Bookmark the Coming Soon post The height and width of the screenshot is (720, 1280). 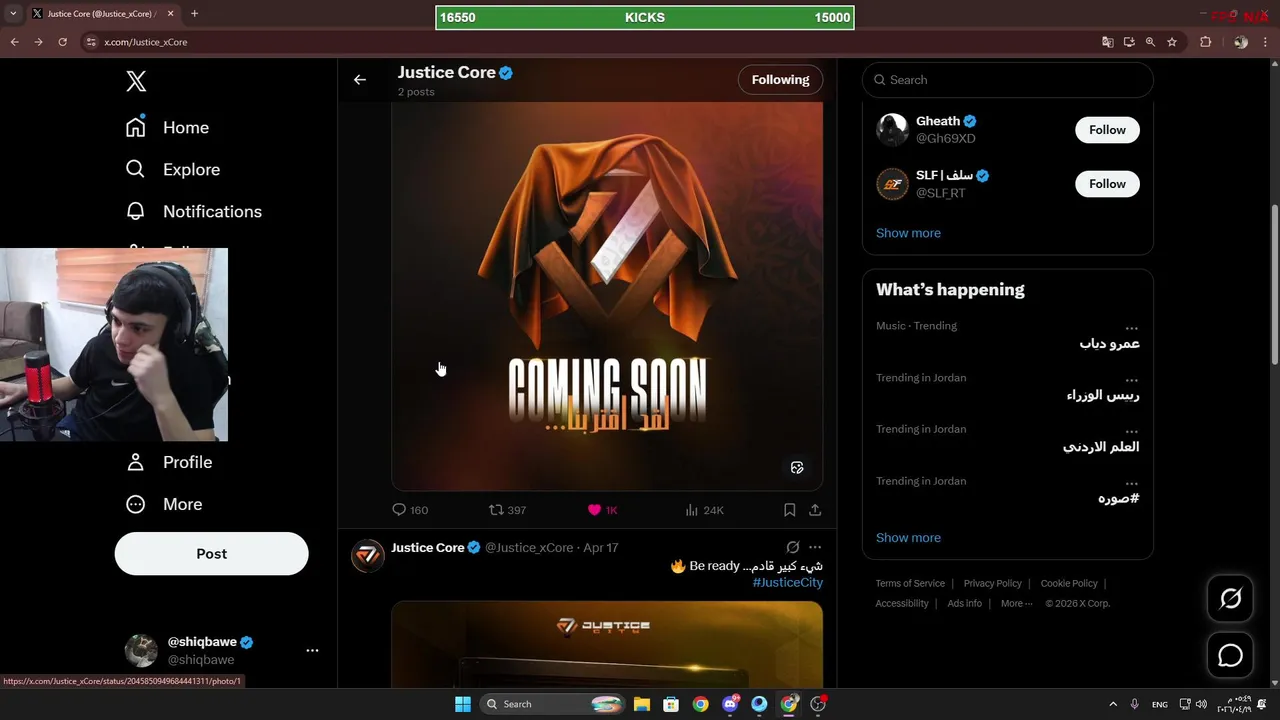click(x=790, y=510)
